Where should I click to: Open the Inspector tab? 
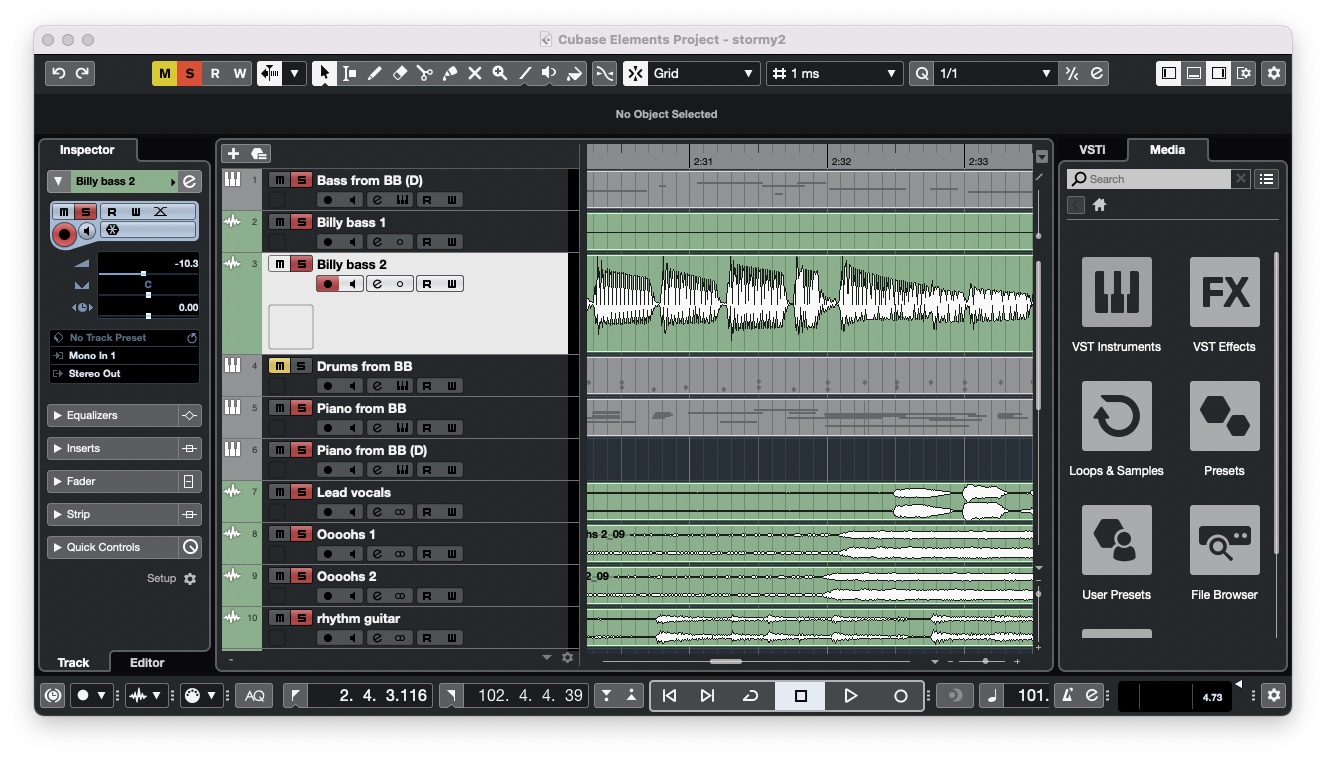click(87, 150)
